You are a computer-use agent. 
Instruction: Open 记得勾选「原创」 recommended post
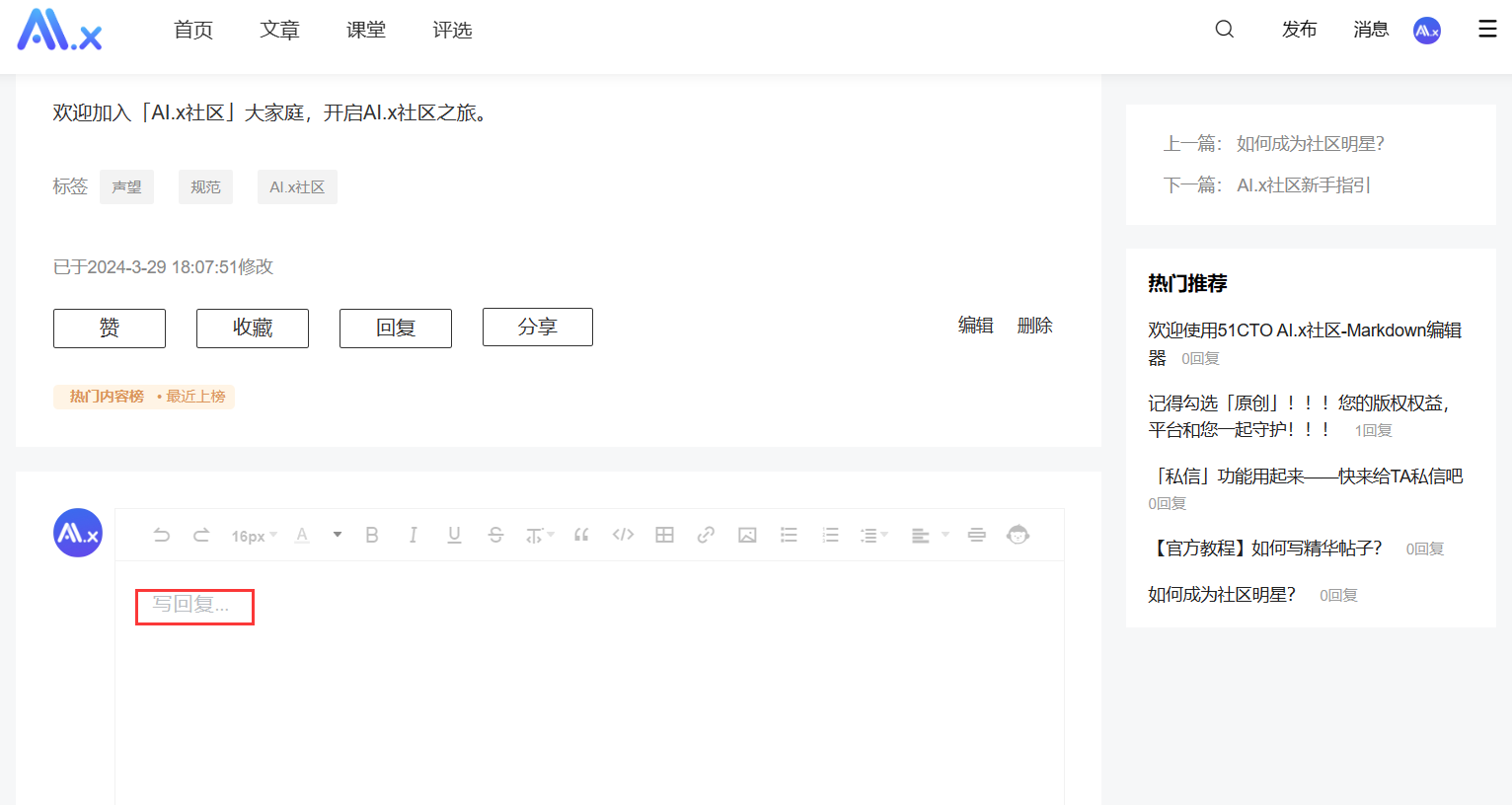[1299, 416]
